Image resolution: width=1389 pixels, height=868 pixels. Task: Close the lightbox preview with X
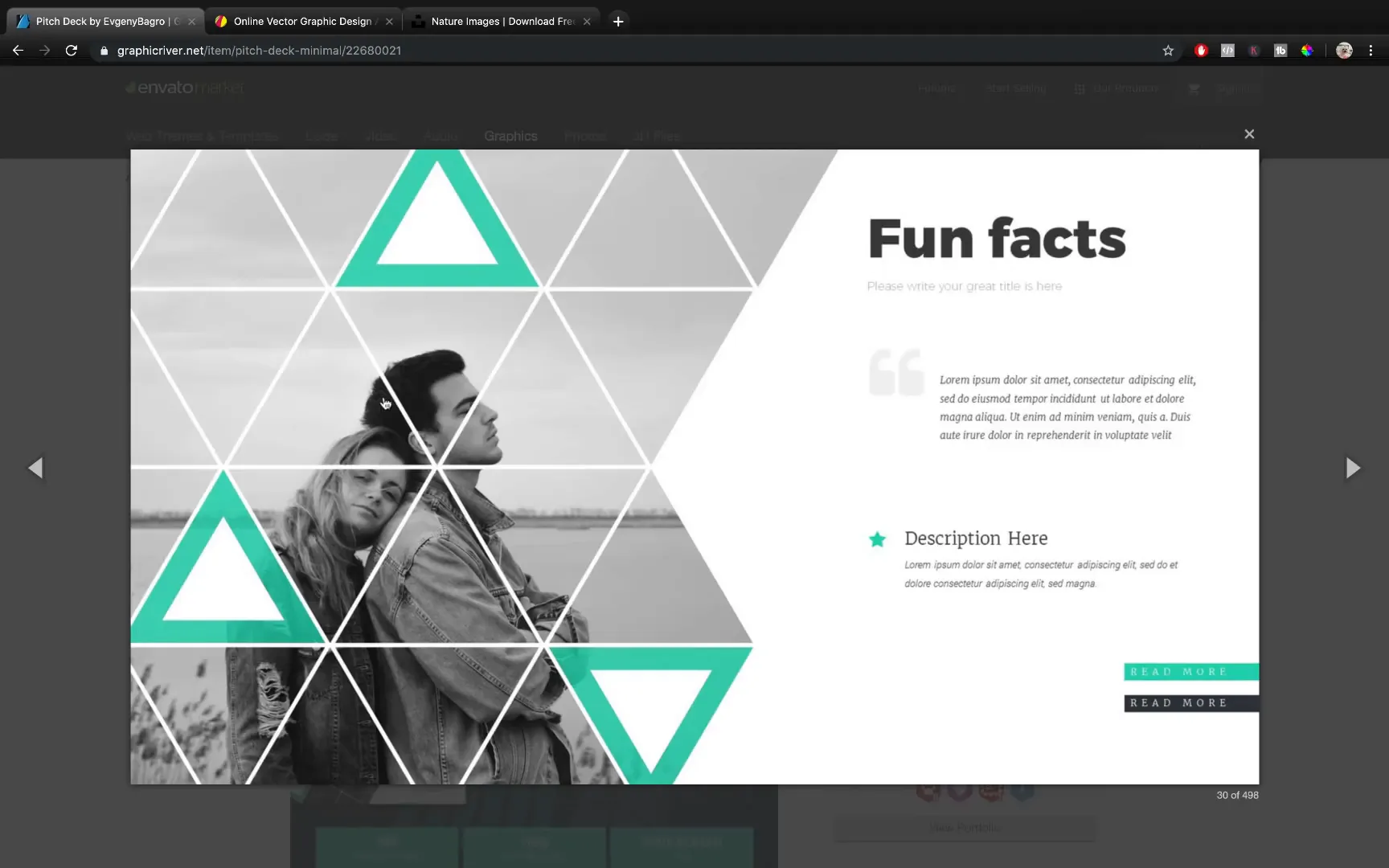pos(1249,134)
